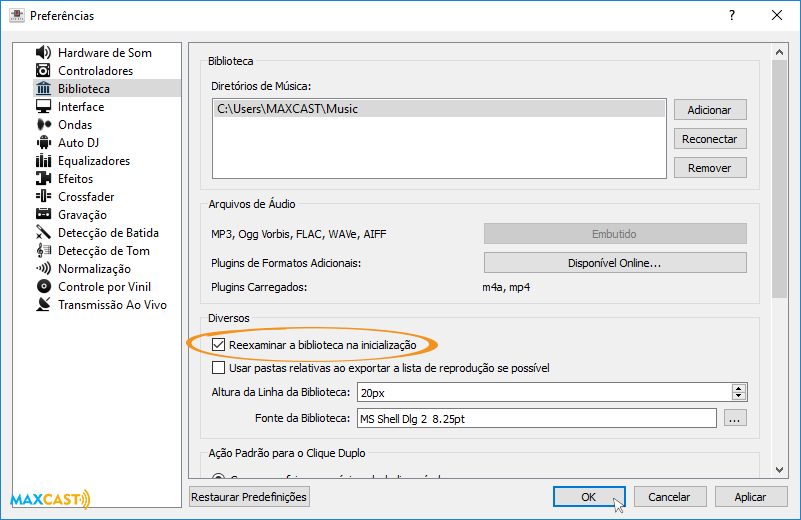Click the Equalizadores bars icon
This screenshot has height=520, width=801.
[x=43, y=161]
